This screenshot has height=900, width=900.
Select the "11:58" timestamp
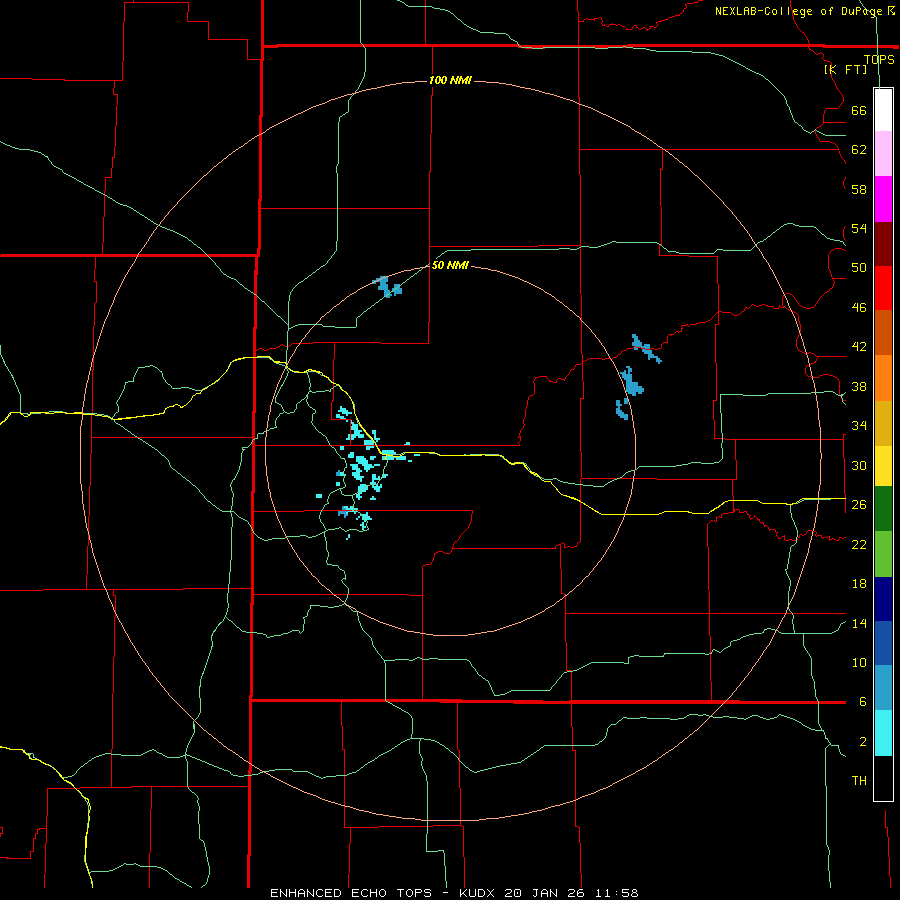(x=618, y=893)
